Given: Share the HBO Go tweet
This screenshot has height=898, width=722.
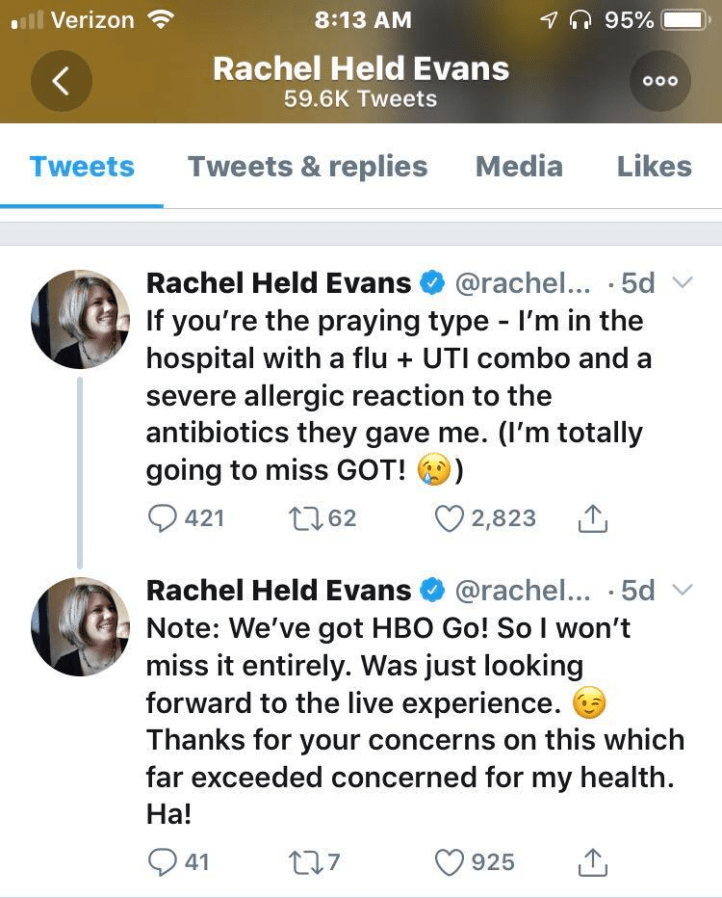Looking at the screenshot, I should point(593,861).
